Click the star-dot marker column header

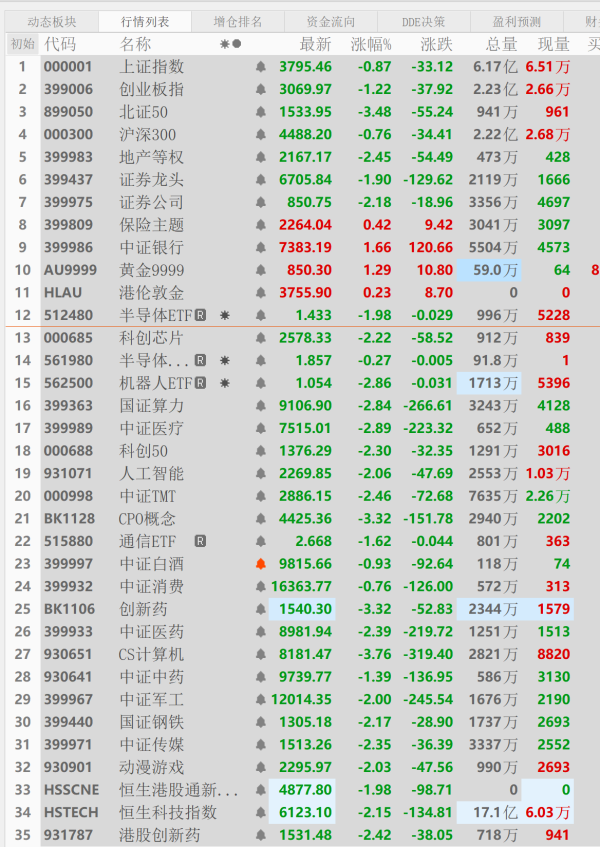pos(230,44)
